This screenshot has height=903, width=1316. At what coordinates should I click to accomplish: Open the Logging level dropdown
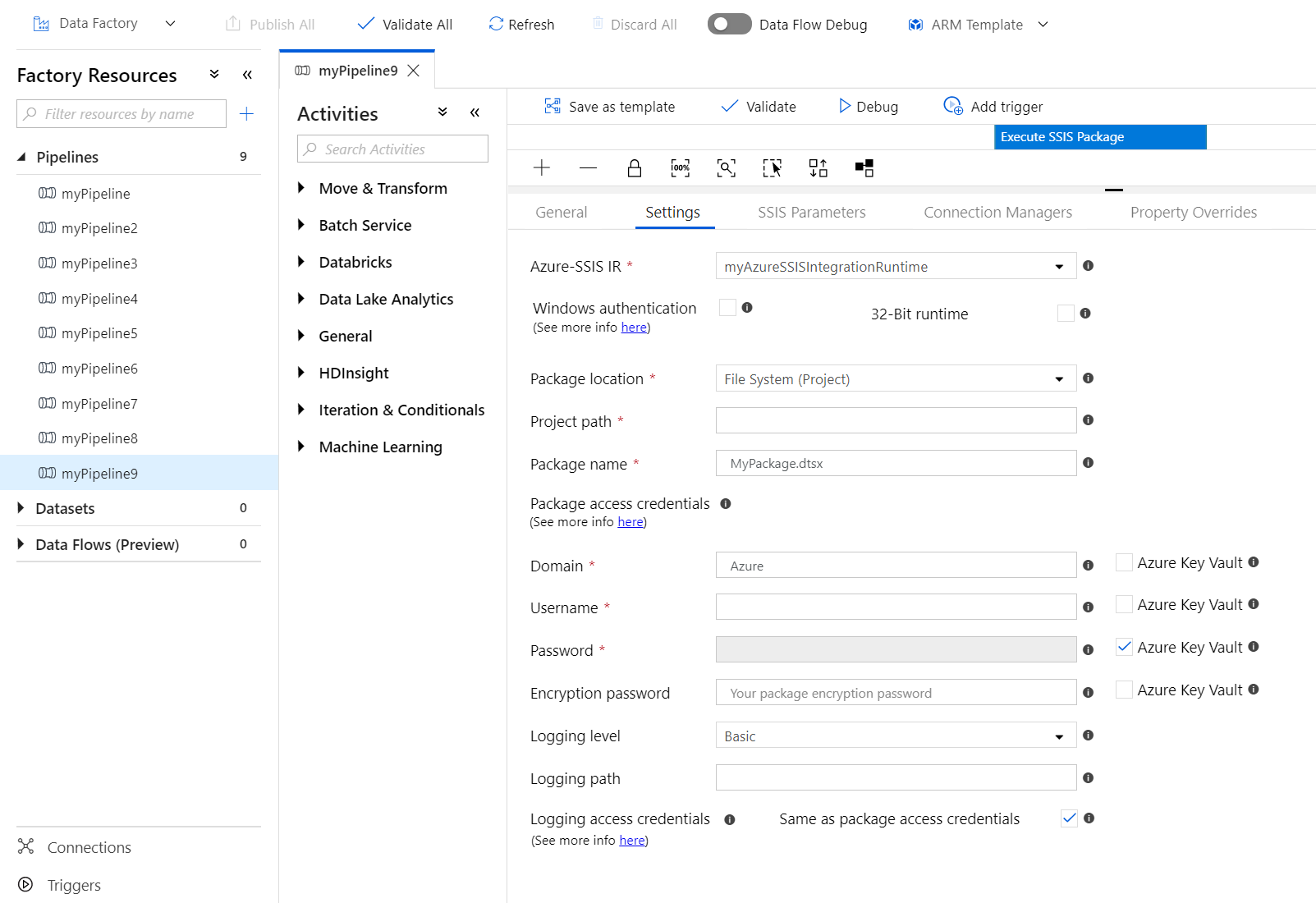tap(895, 736)
